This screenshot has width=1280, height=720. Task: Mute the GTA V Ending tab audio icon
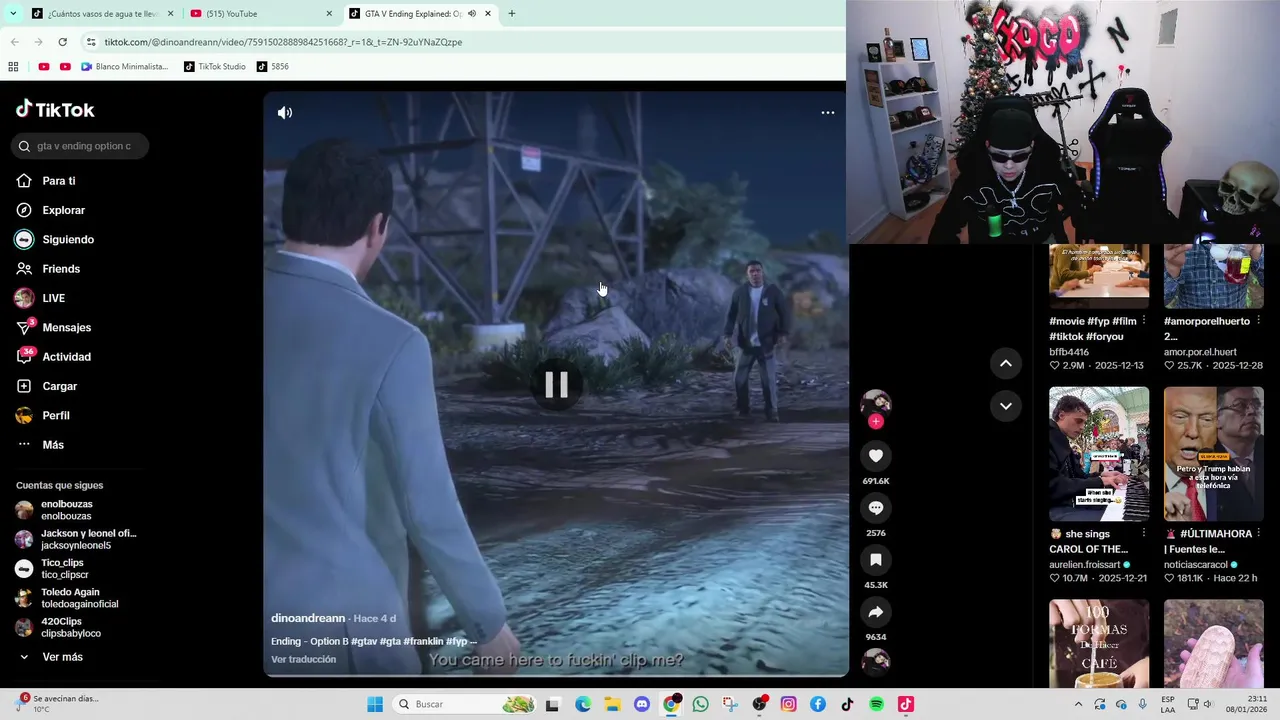click(x=472, y=14)
